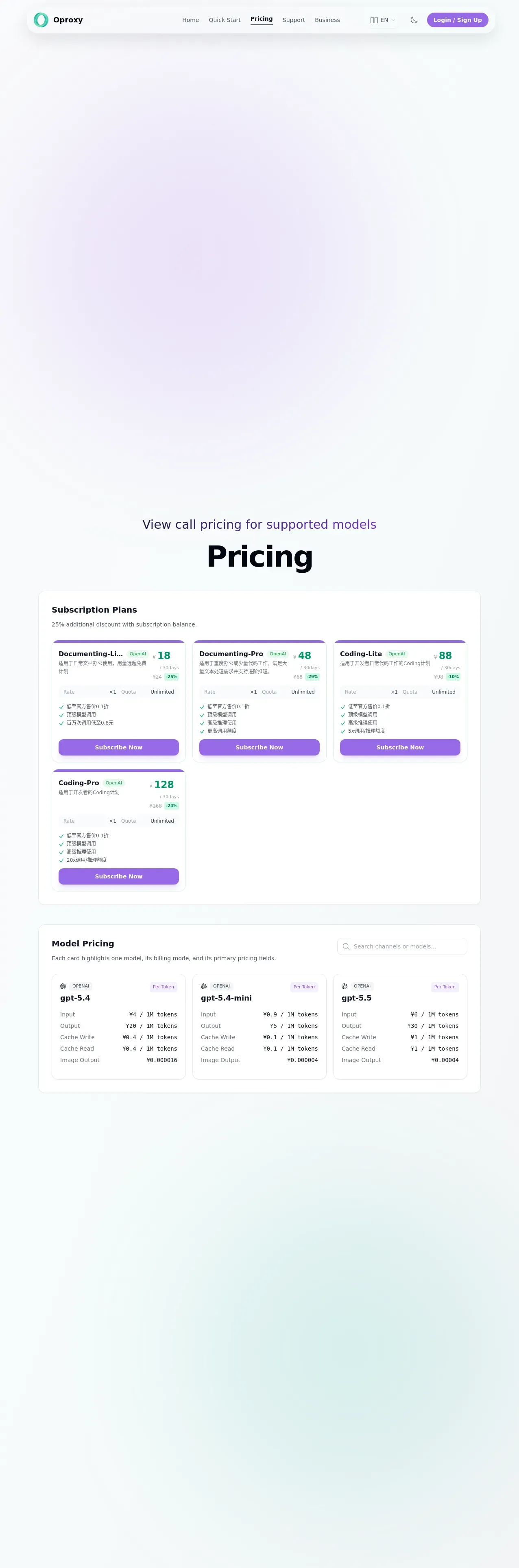The image size is (519, 1568).
Task: Subscribe to Documenting-Pro plan
Action: click(259, 747)
